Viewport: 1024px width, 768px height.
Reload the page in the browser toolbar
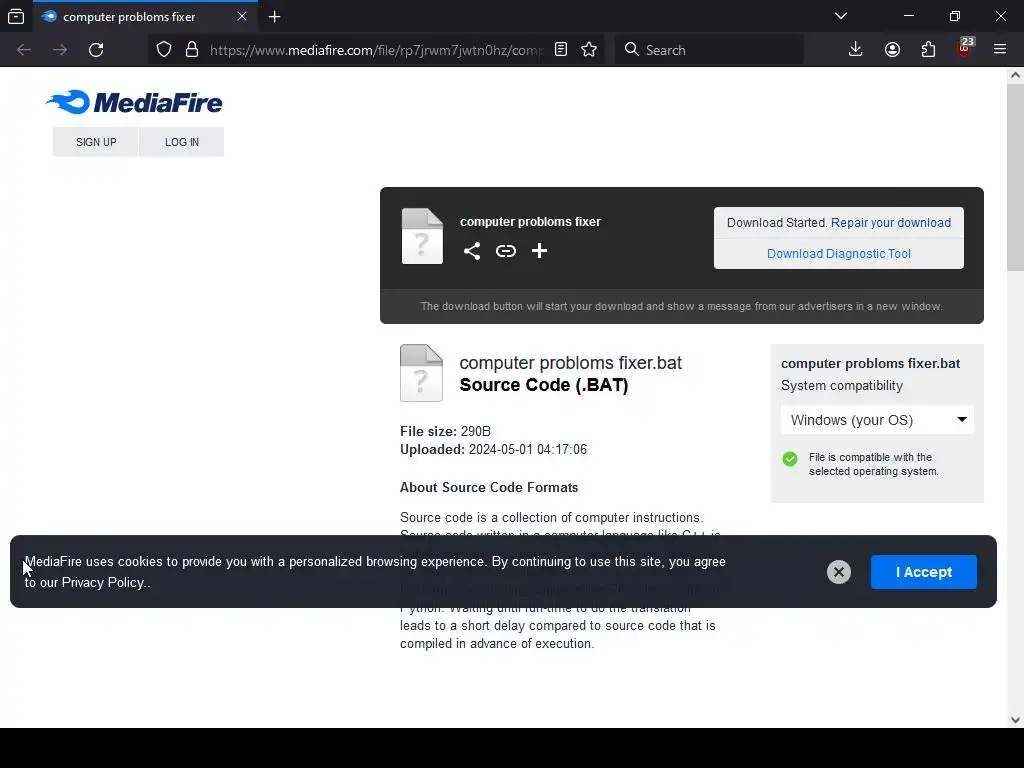point(96,50)
